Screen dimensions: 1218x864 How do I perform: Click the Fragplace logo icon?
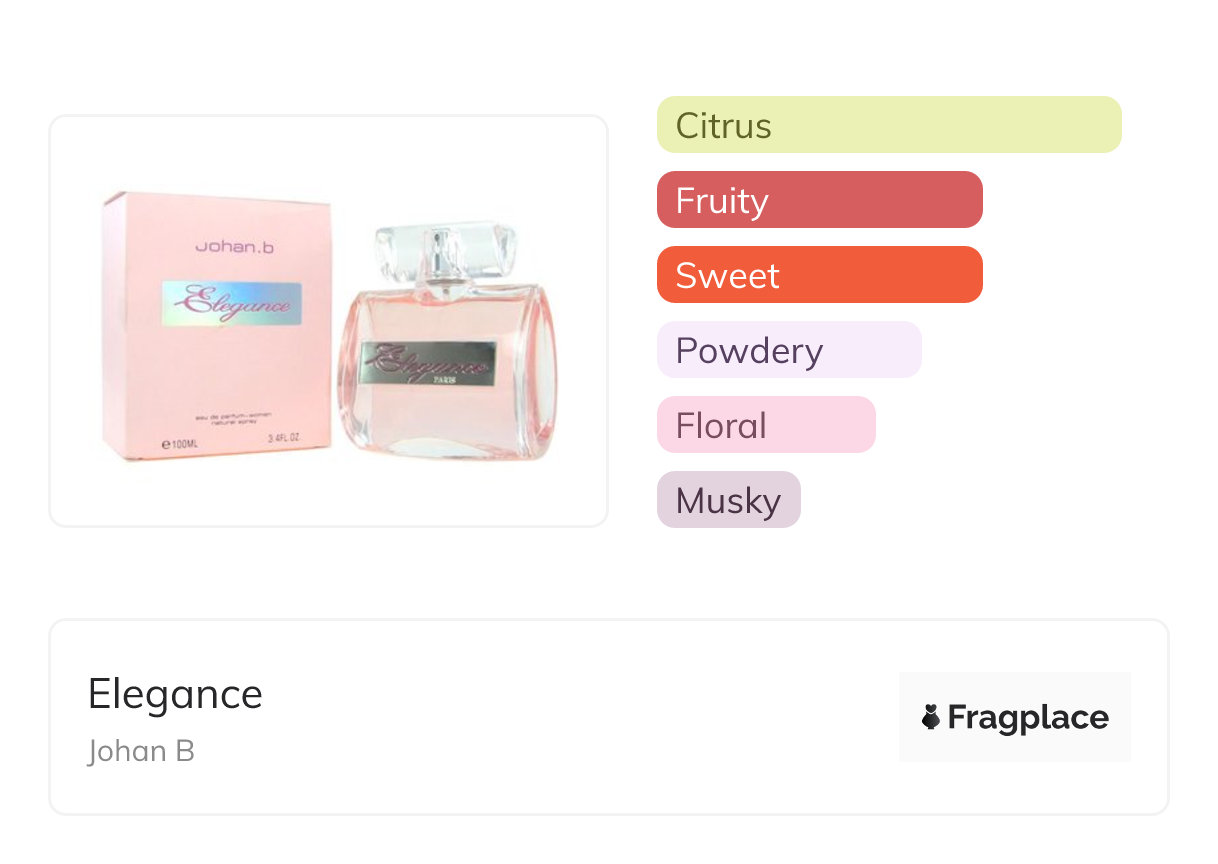tap(931, 717)
